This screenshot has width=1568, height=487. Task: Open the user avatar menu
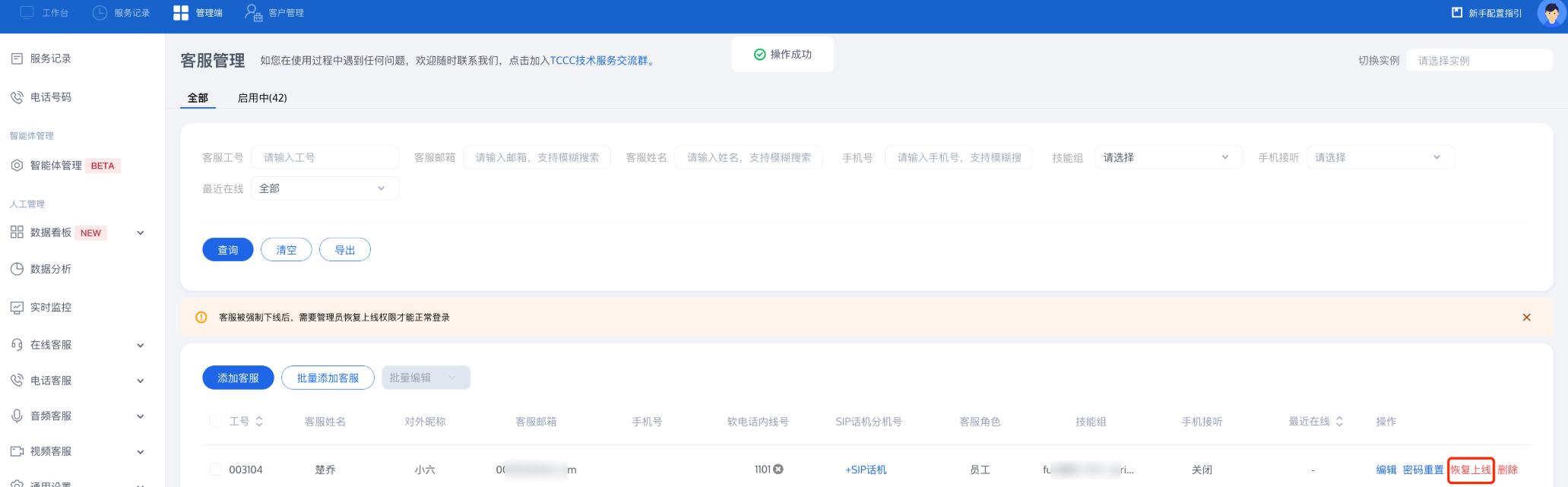(x=1551, y=14)
